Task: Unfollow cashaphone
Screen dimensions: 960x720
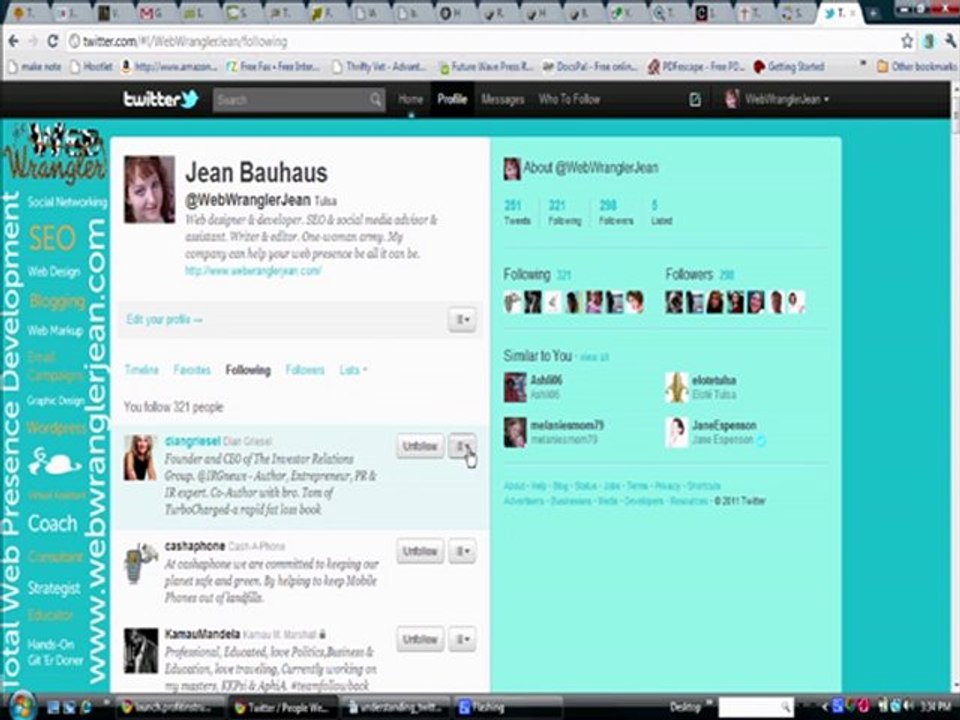Action: (x=420, y=552)
